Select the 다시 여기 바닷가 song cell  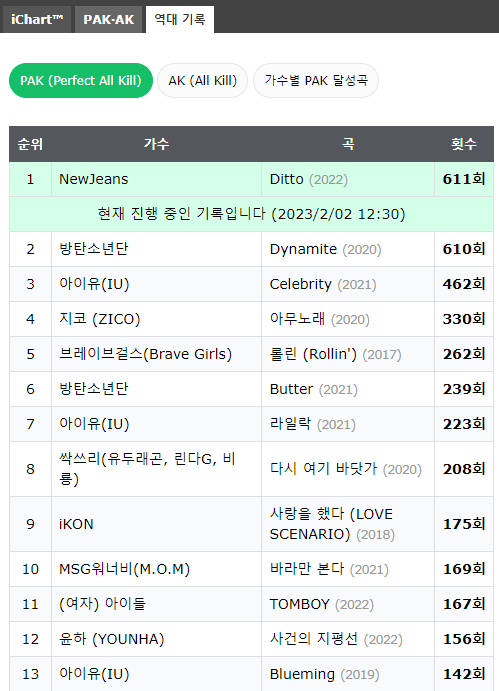(348, 469)
